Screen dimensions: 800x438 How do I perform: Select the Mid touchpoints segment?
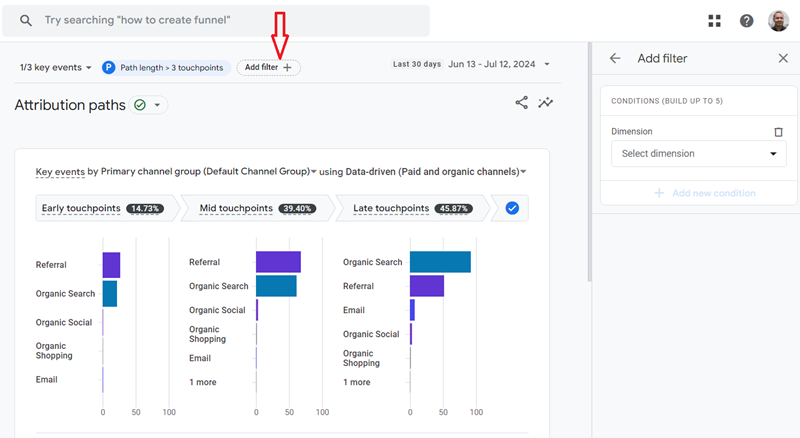point(258,208)
